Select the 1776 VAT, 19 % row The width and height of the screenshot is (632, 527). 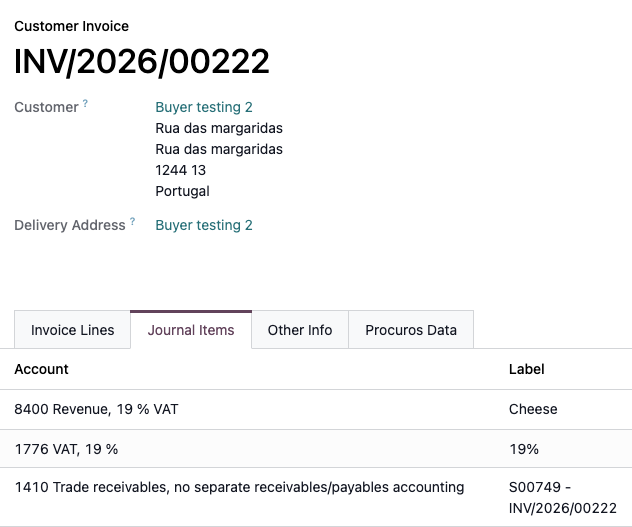coord(316,449)
